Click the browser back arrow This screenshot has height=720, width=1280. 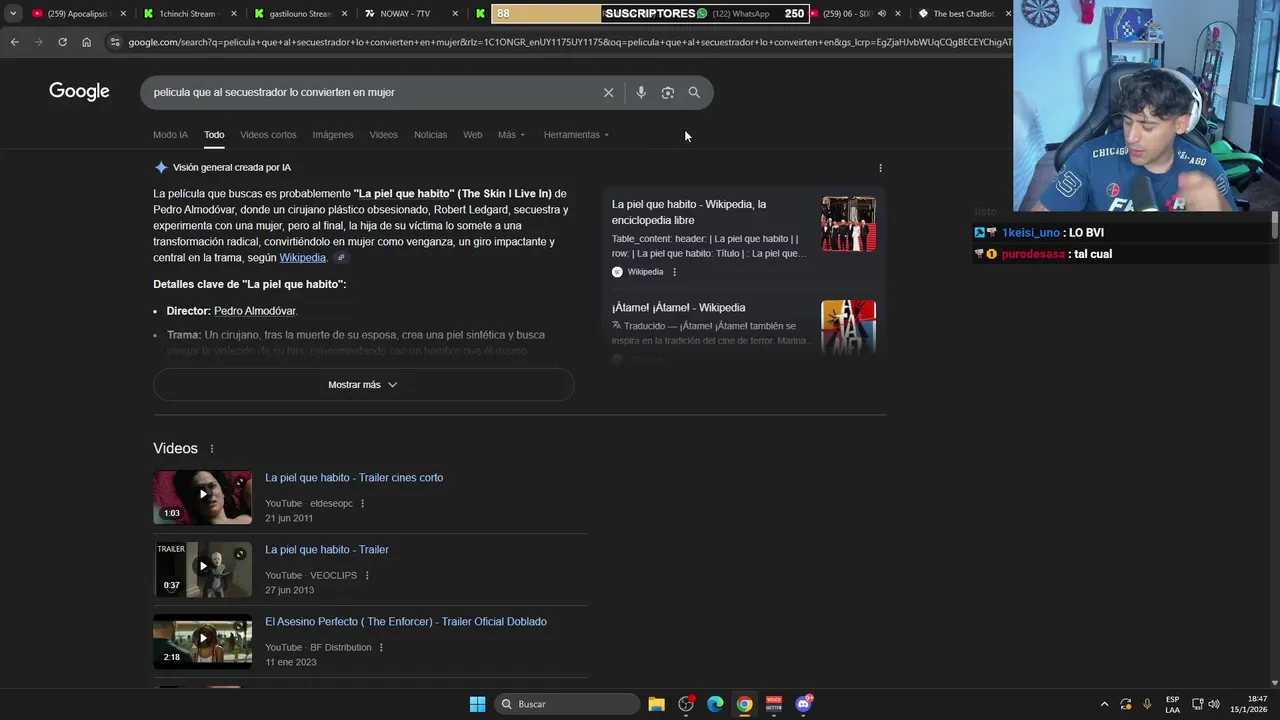(14, 42)
